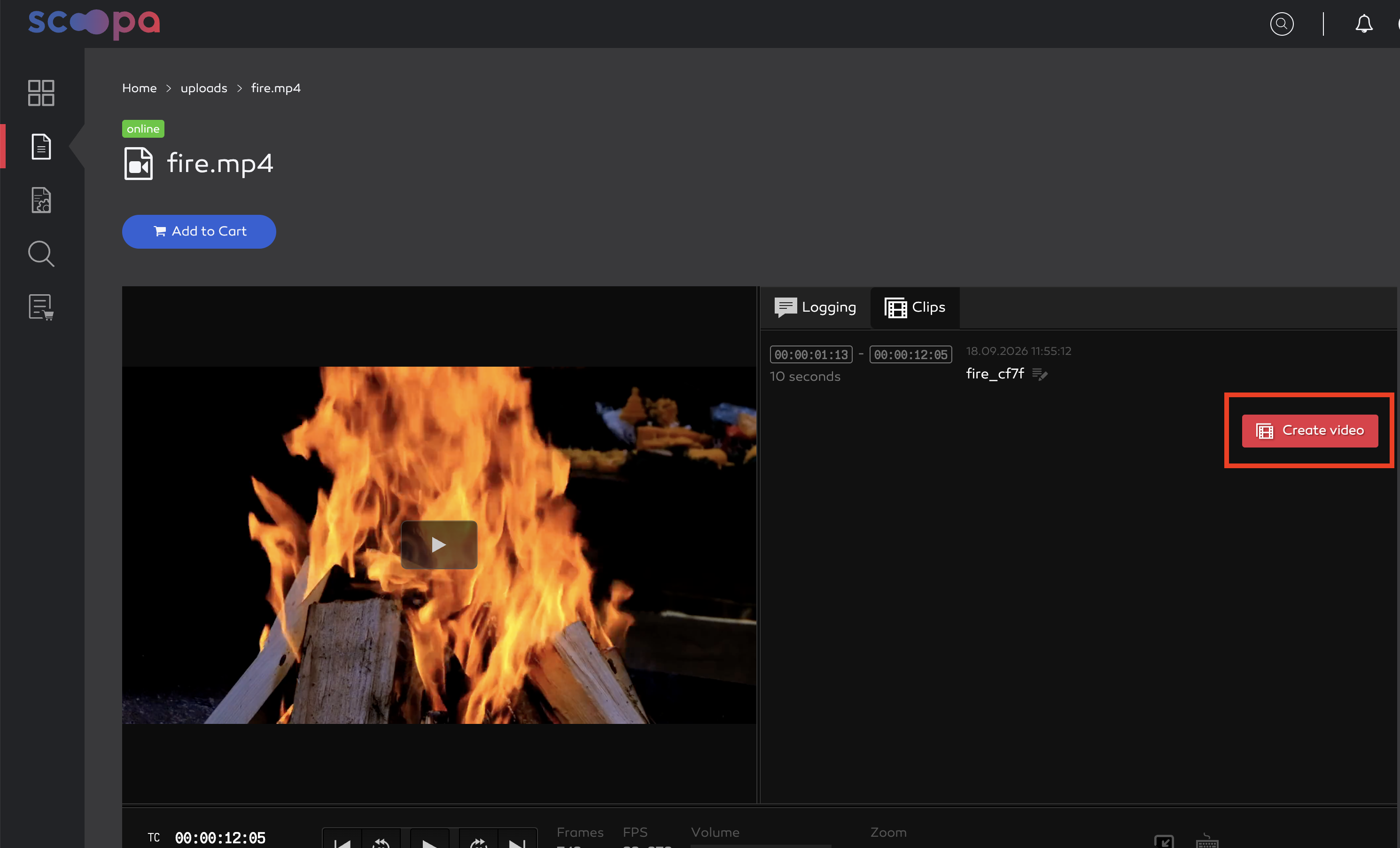Click clip start timecode 00:00:01:13

[811, 354]
